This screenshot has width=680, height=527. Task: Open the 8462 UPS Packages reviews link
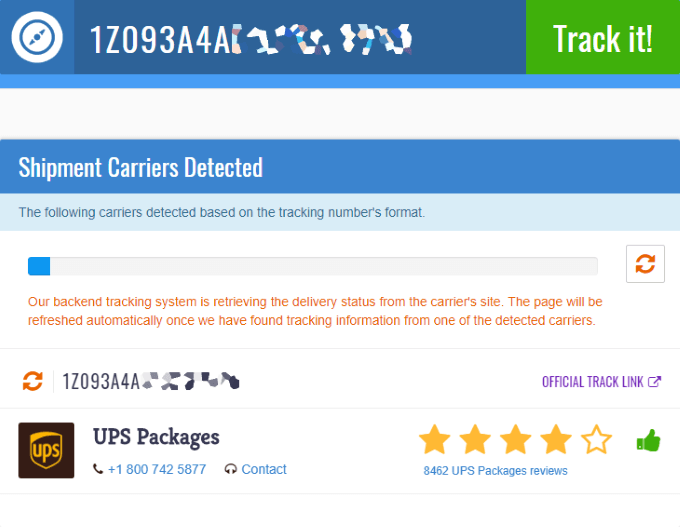(495, 471)
